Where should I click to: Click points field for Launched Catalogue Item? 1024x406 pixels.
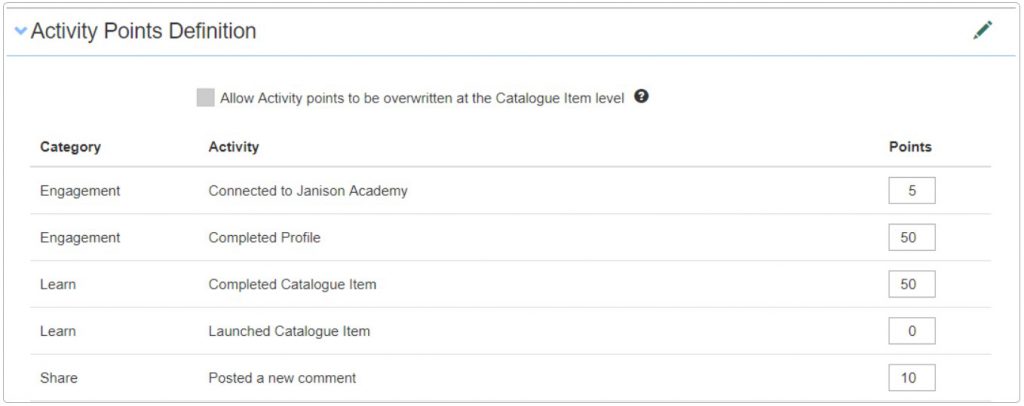coord(911,331)
